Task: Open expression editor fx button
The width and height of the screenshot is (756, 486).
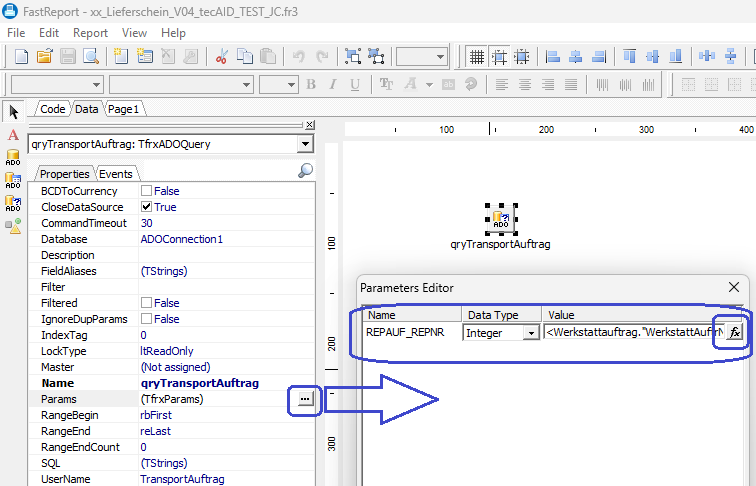Action: tap(734, 332)
